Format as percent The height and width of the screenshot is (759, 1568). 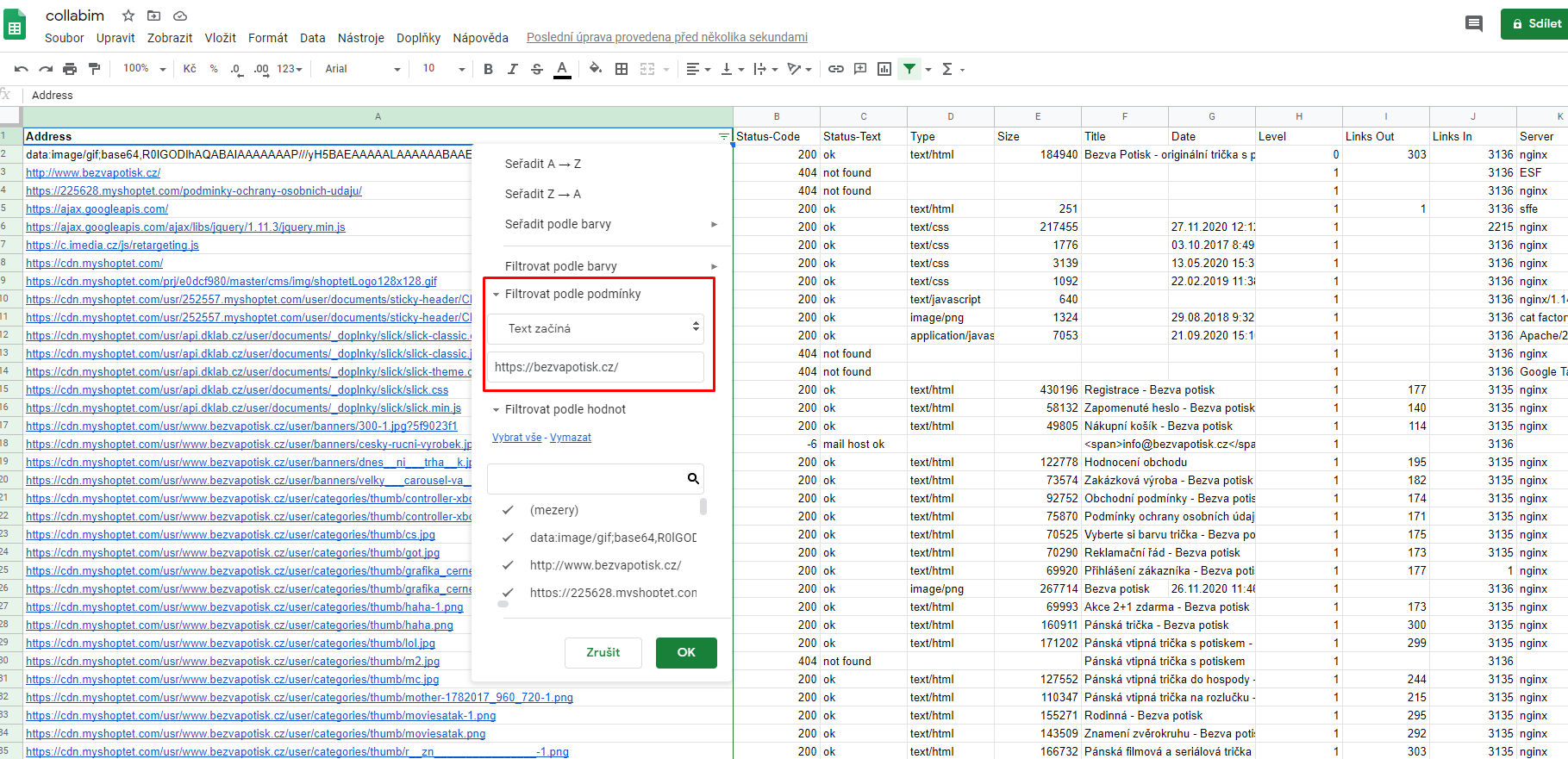click(214, 69)
